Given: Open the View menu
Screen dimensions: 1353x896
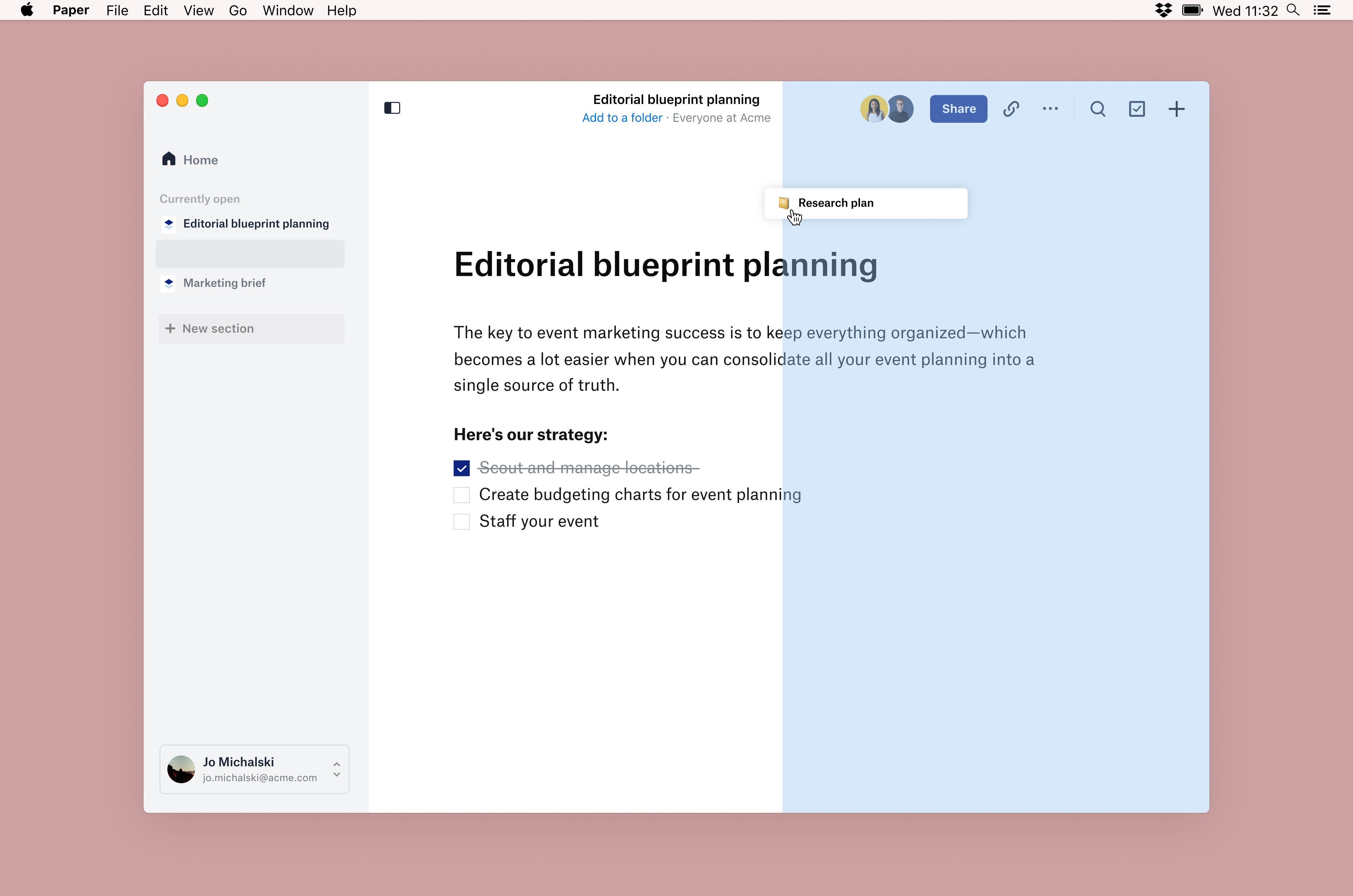Looking at the screenshot, I should point(198,10).
